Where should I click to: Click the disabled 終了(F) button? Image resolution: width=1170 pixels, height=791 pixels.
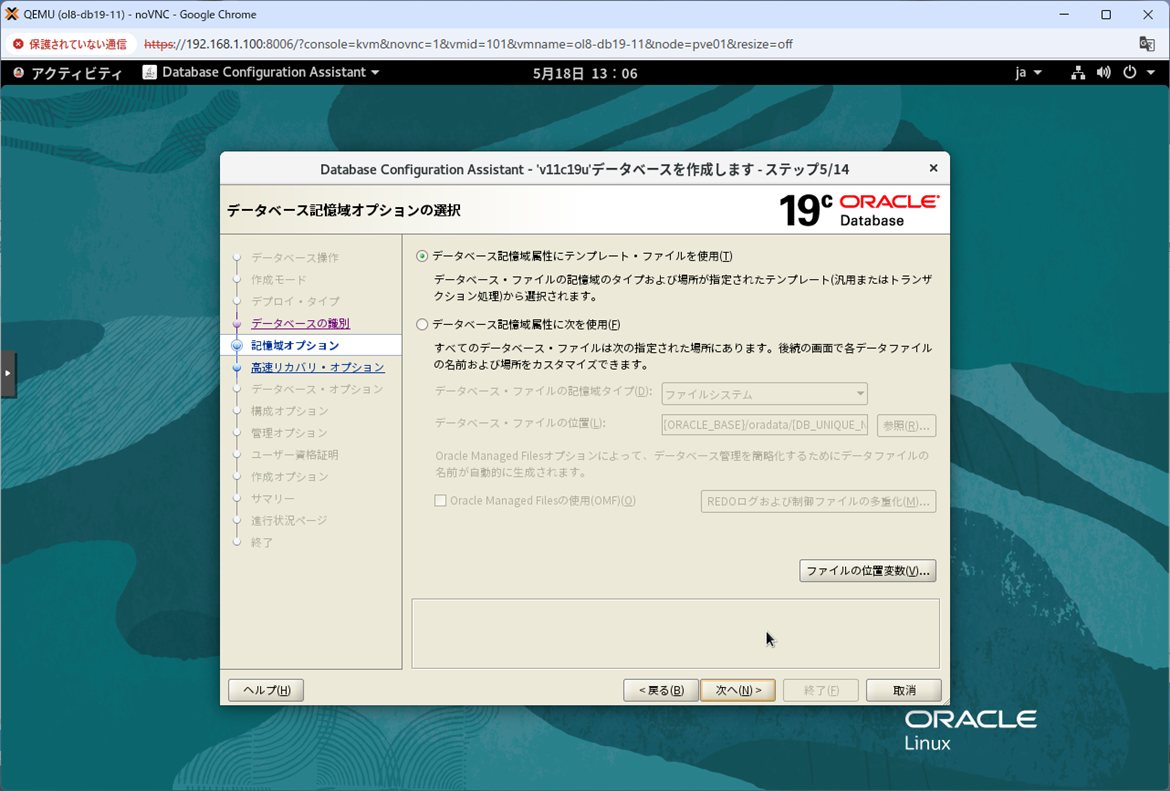821,690
